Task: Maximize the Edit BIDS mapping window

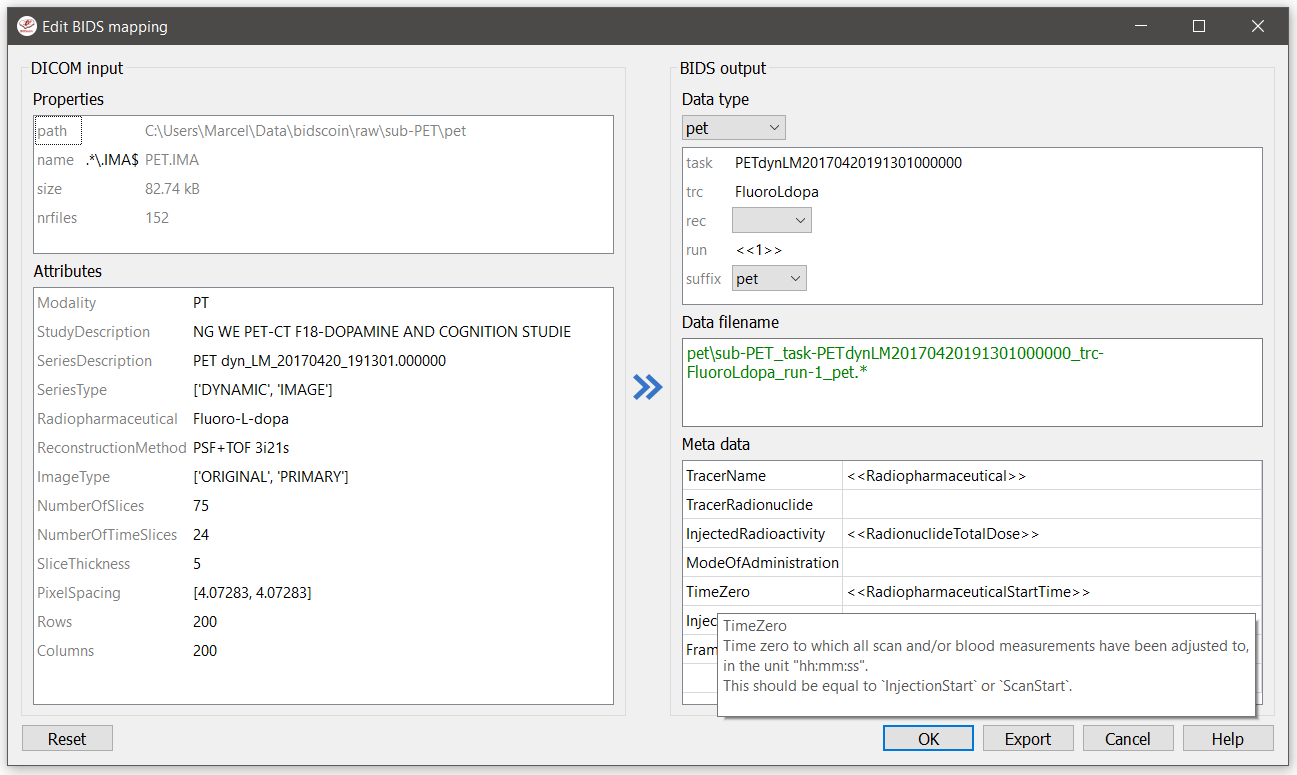Action: tap(1198, 27)
